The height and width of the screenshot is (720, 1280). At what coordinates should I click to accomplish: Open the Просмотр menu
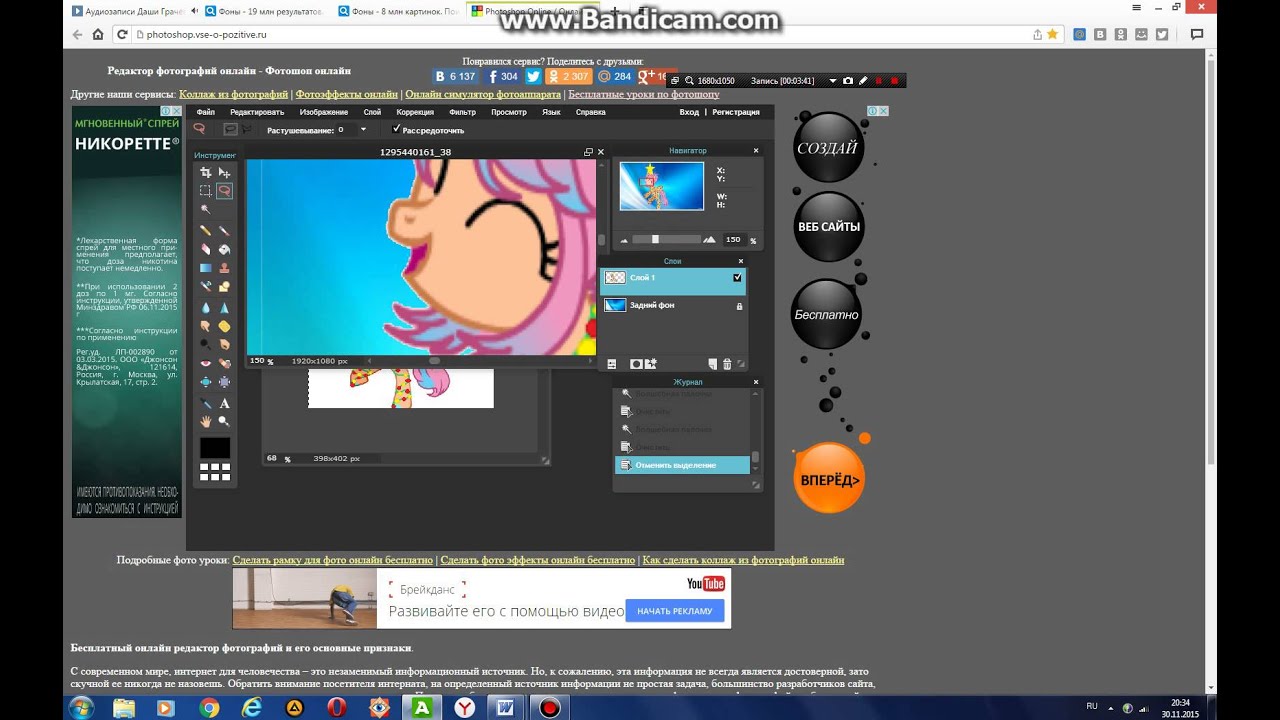[x=509, y=112]
